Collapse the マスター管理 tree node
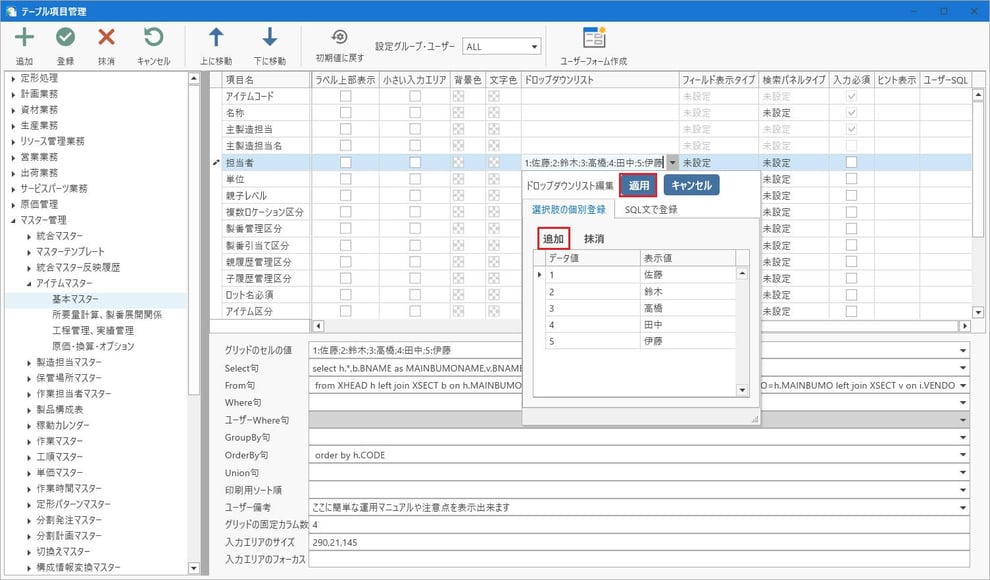Viewport: 990px width, 580px height. coord(14,220)
